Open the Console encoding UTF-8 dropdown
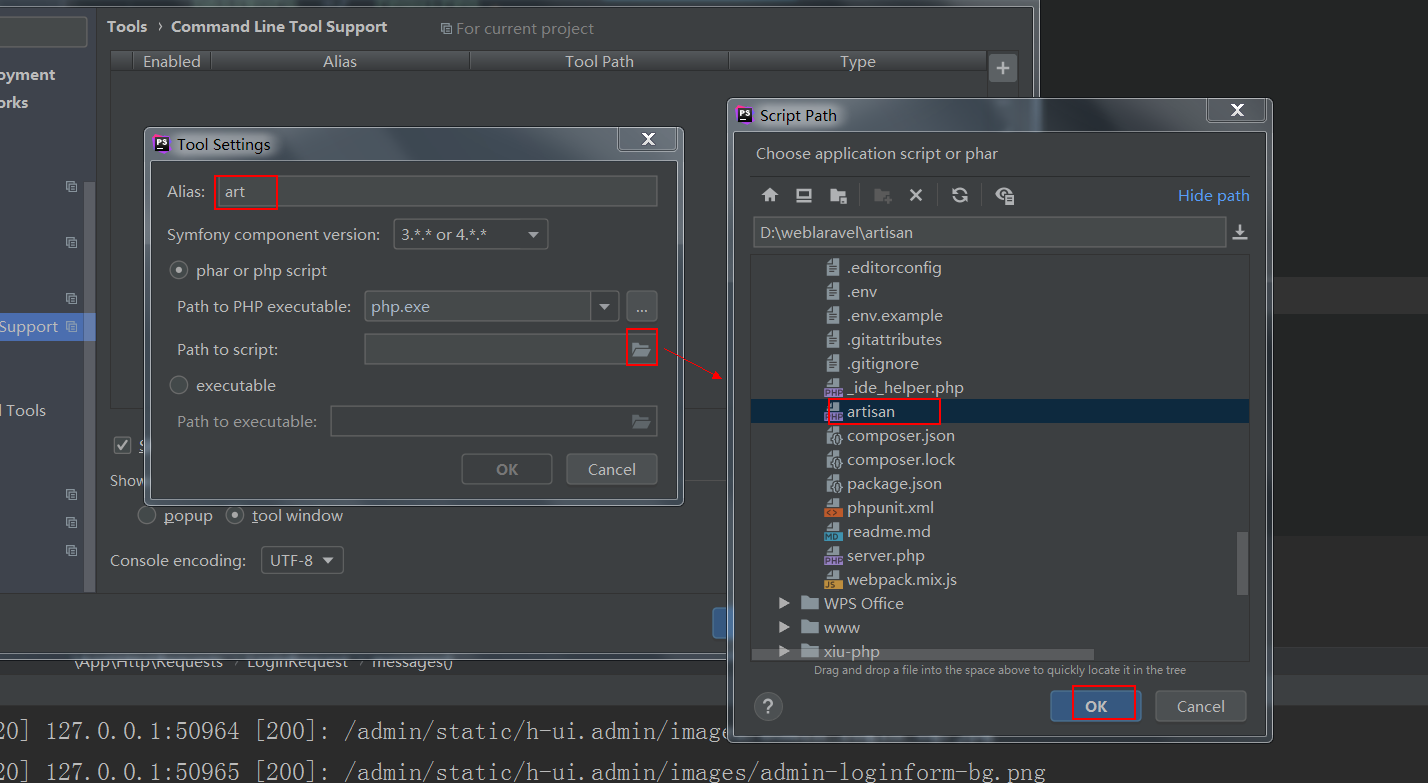 301,561
